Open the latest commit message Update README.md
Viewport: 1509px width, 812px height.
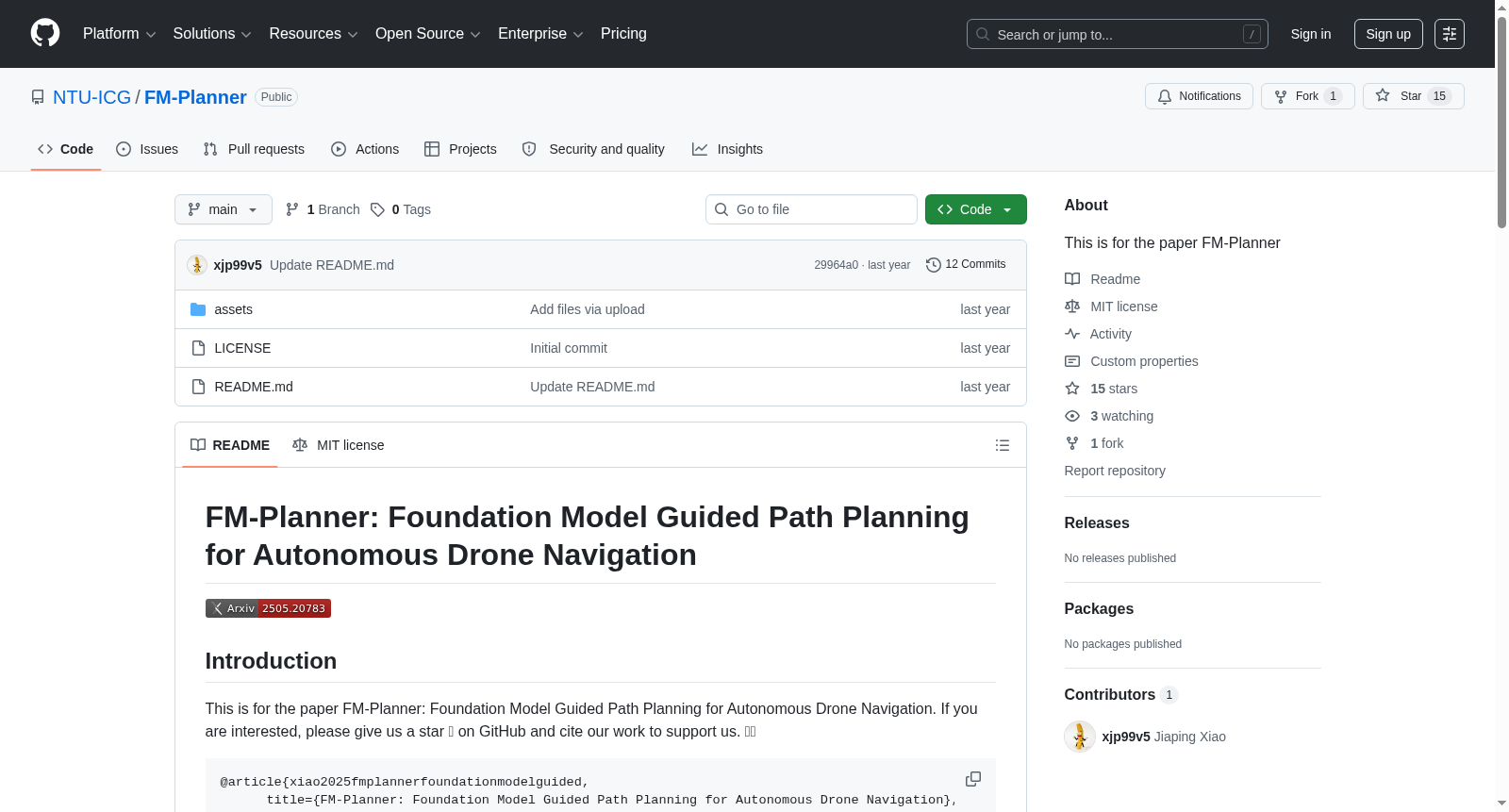pyautogui.click(x=332, y=265)
